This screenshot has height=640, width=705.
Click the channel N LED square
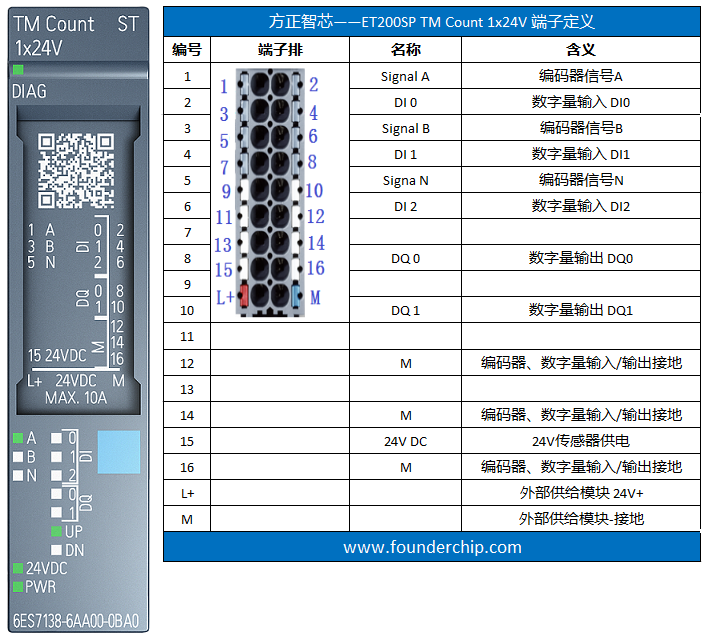19,476
